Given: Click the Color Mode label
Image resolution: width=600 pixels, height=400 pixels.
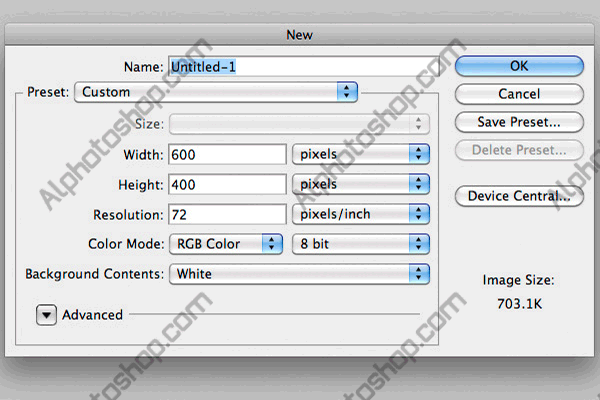Looking at the screenshot, I should (126, 244).
